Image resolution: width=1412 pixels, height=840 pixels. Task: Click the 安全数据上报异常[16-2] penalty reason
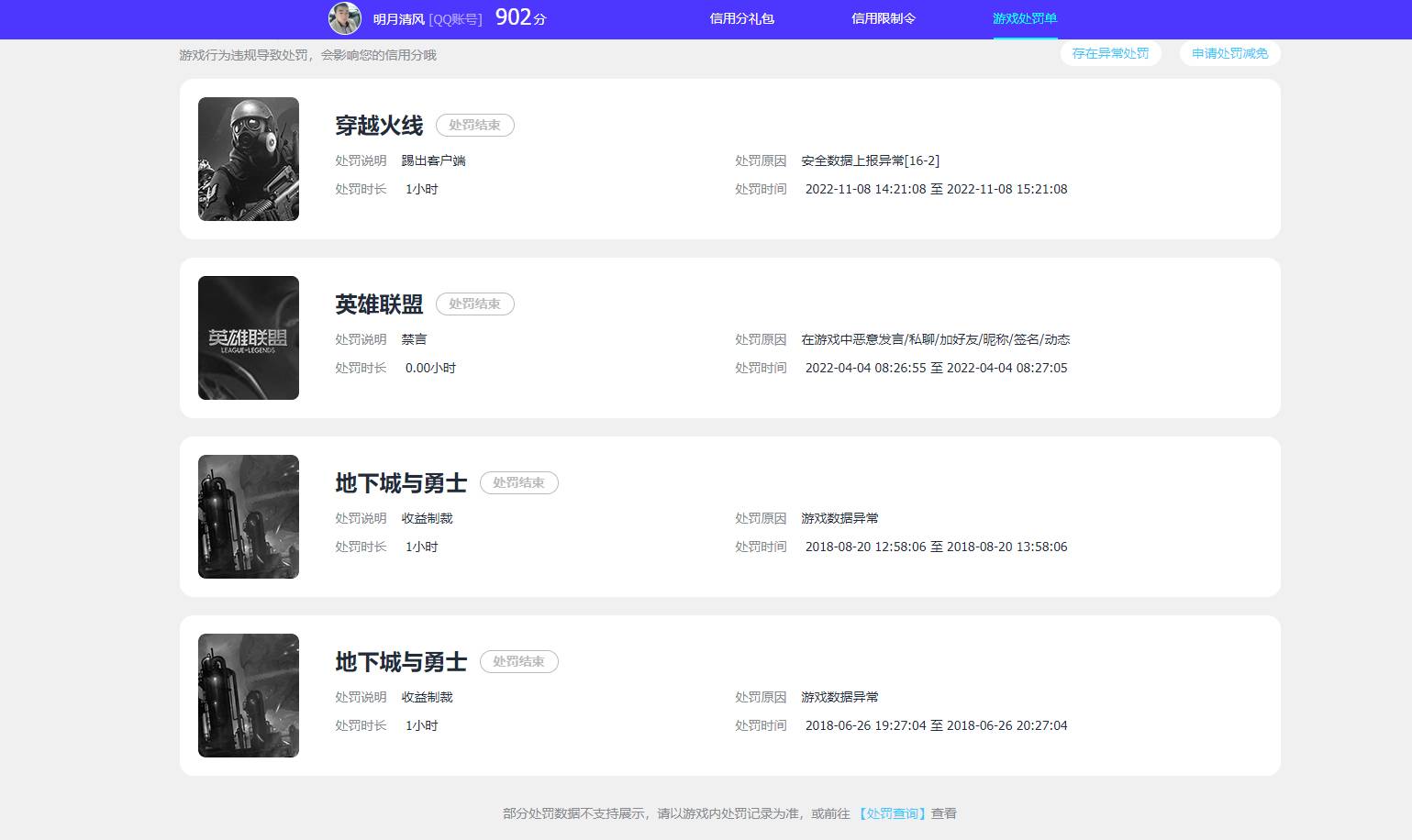pyautogui.click(x=870, y=160)
